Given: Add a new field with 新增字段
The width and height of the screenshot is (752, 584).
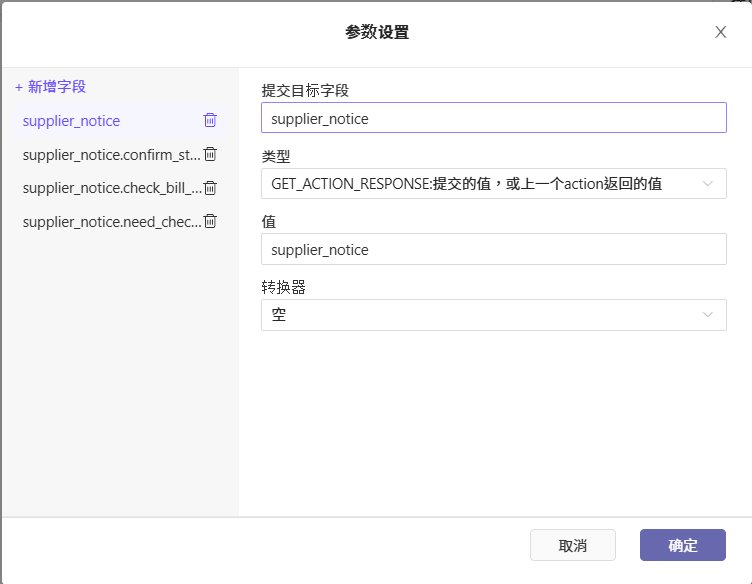Looking at the screenshot, I should point(50,87).
